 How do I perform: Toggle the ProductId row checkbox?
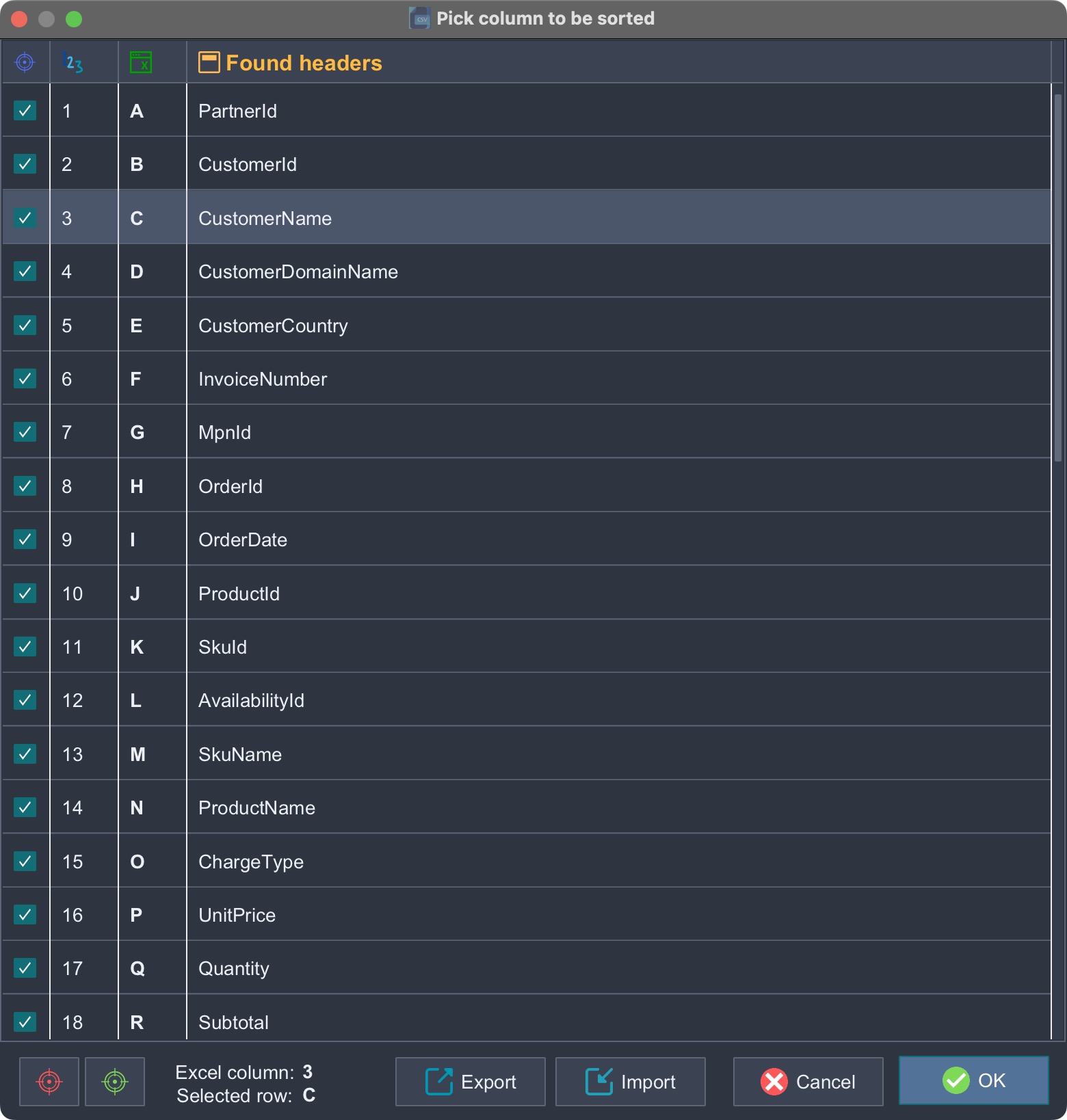coord(25,594)
